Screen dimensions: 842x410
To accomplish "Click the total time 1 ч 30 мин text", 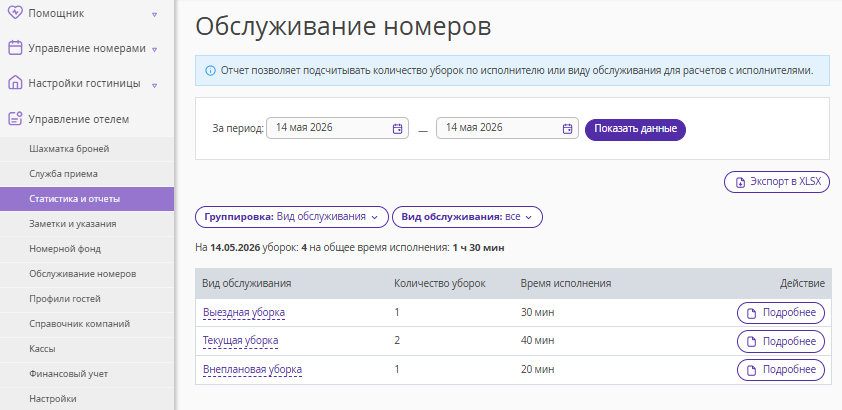I will (x=478, y=248).
